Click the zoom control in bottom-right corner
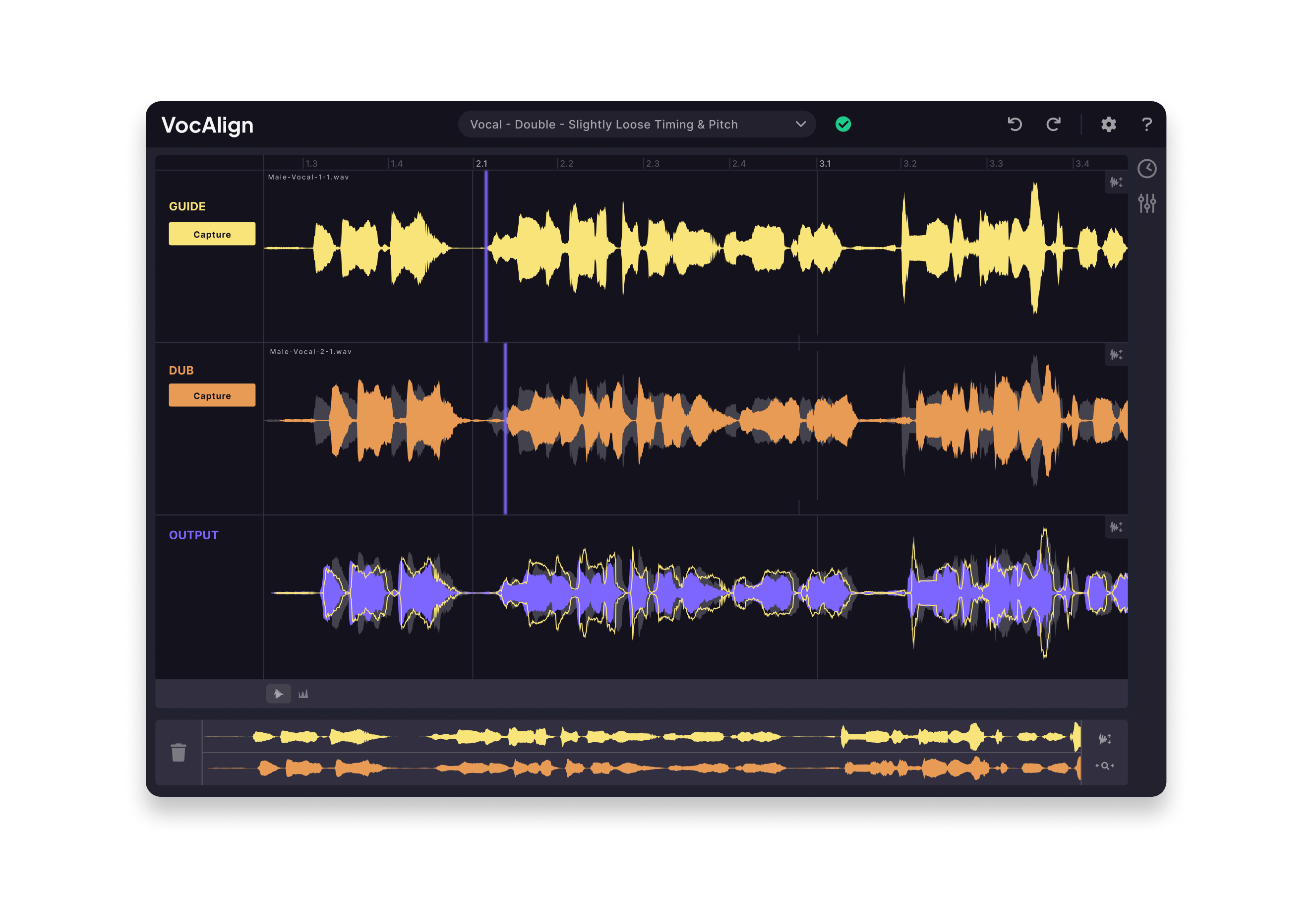This screenshot has width=1316, height=897. click(1105, 766)
